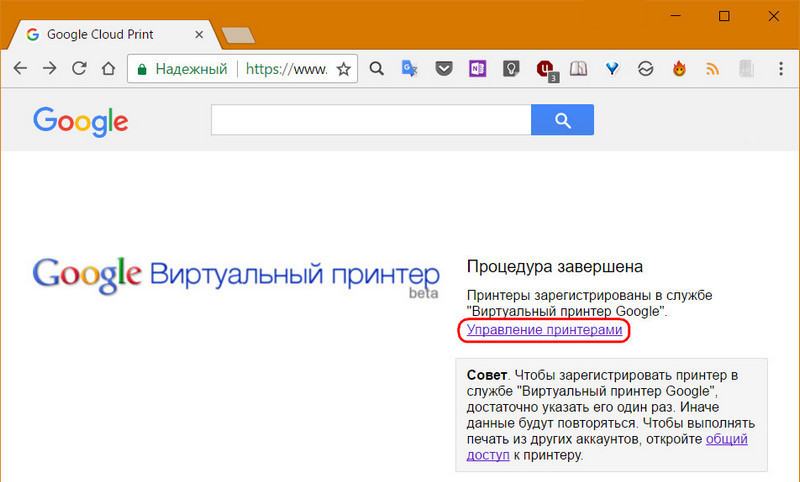800x482 pixels.
Task: Click the Google Виртуальный принтер logo
Action: [236, 276]
